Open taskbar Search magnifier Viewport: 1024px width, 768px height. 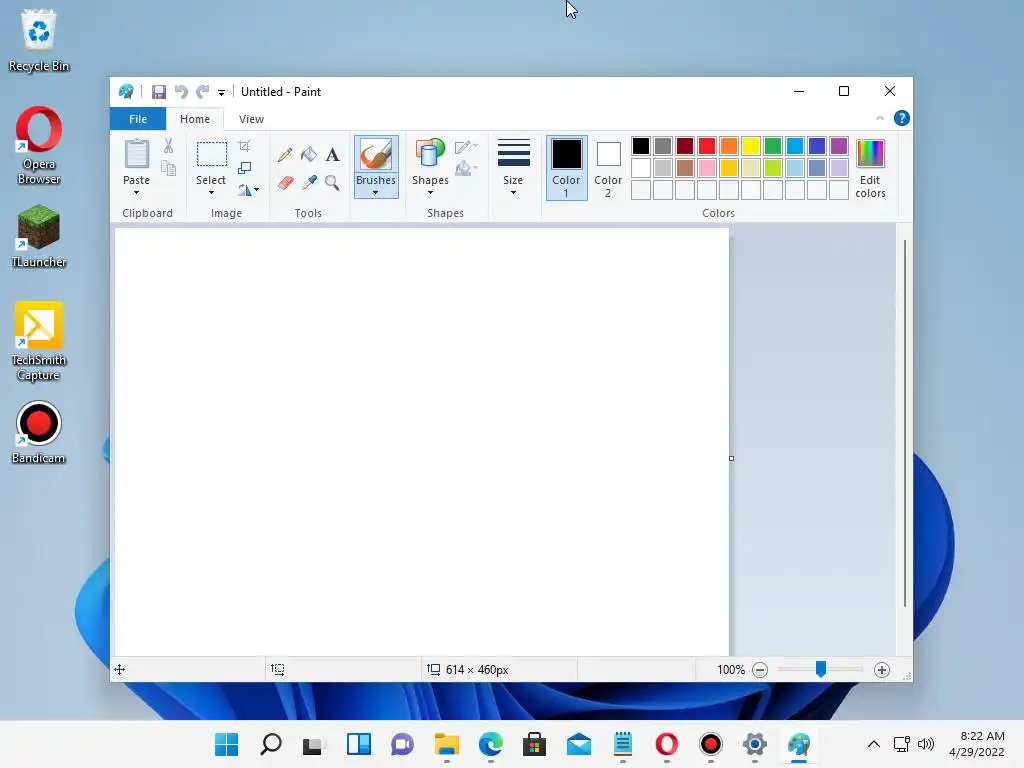click(270, 744)
